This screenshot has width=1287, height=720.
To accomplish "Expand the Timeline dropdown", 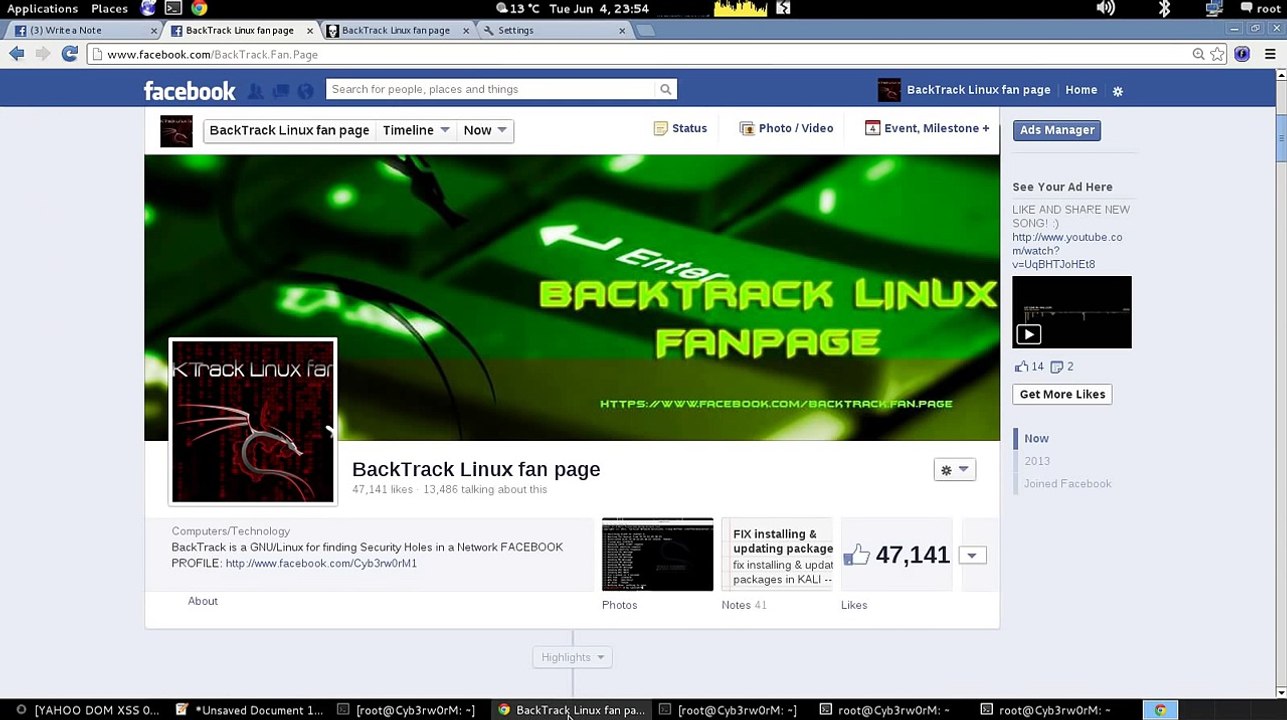I will (x=416, y=130).
